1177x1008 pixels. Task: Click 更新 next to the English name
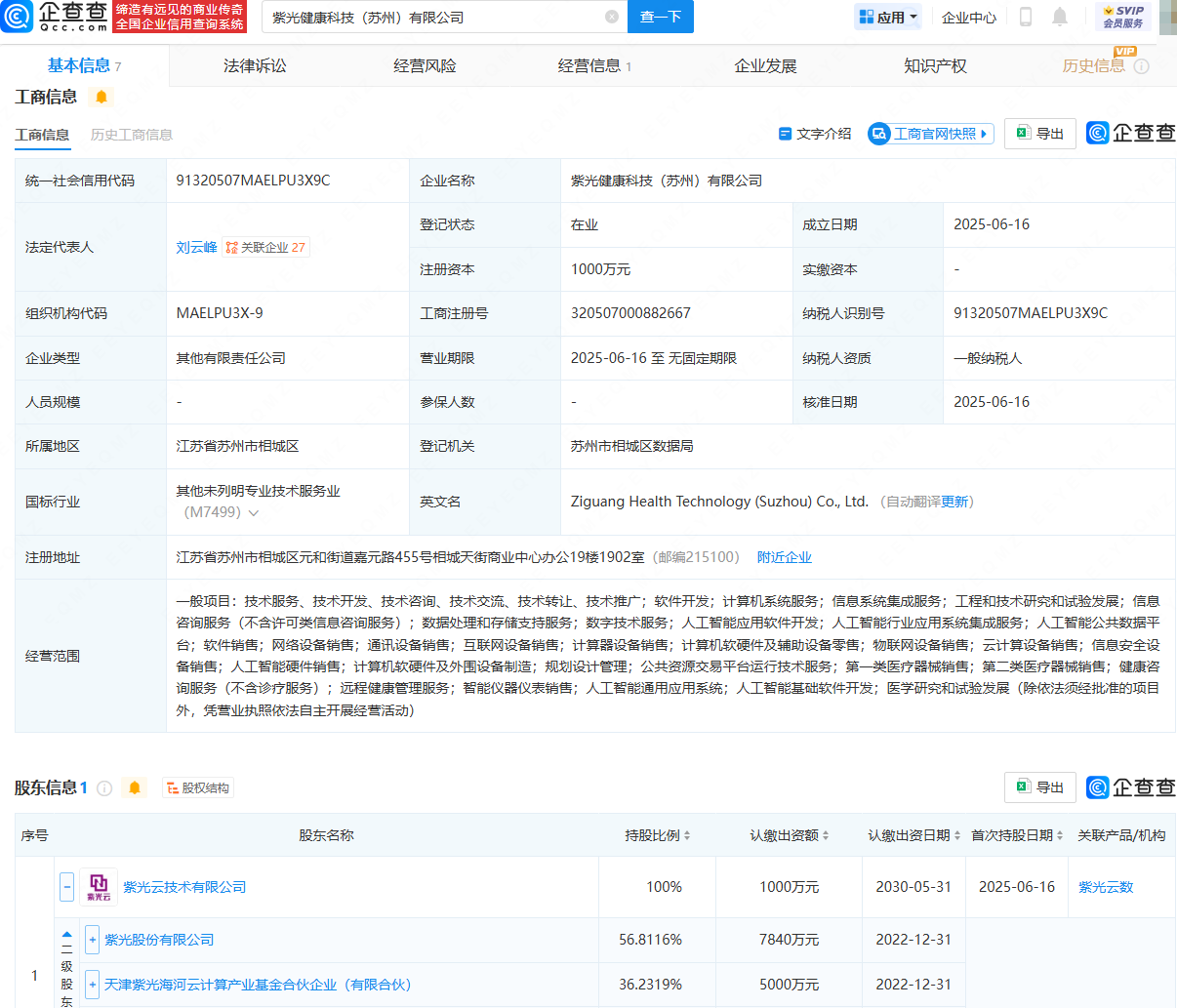coord(954,502)
